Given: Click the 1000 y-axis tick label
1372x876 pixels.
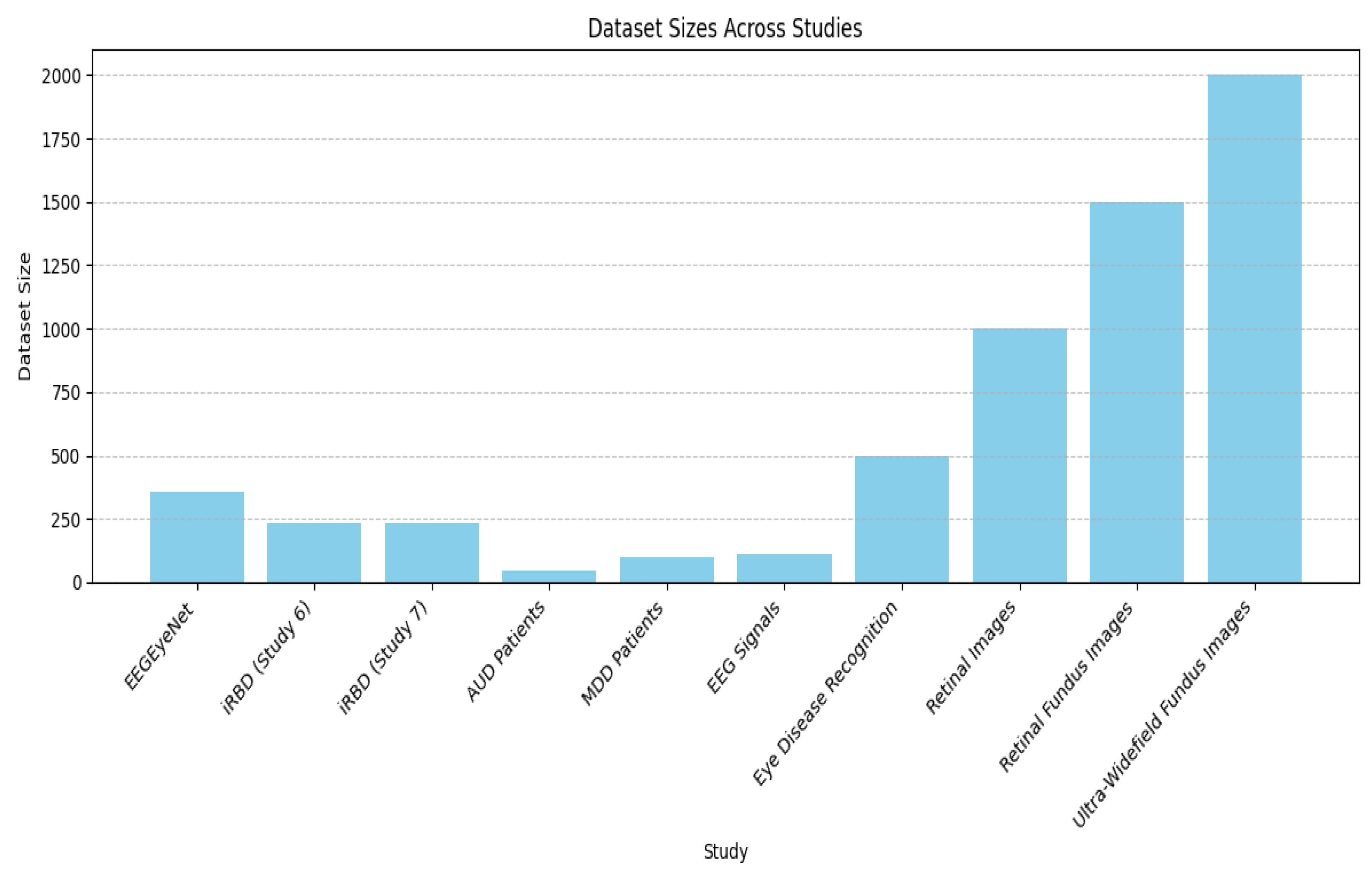Looking at the screenshot, I should click(61, 330).
